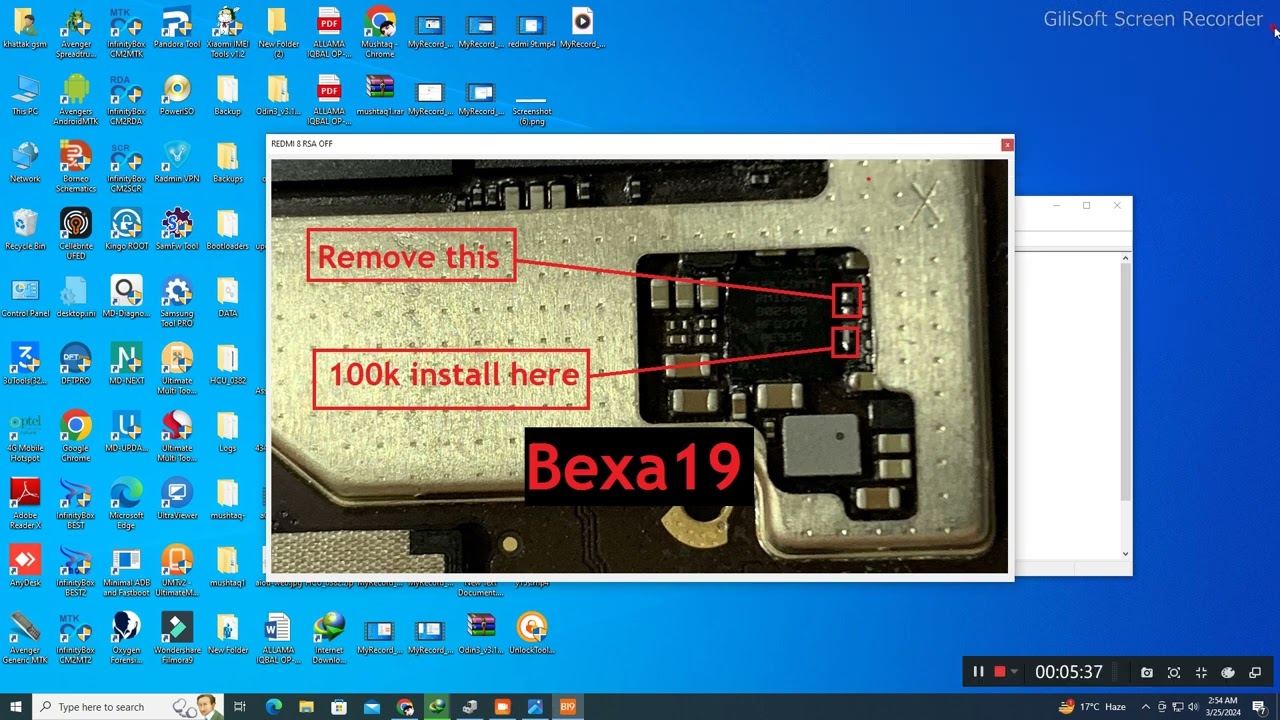
Task: Select Oxygen Forensic desktop icon
Action: click(126, 638)
